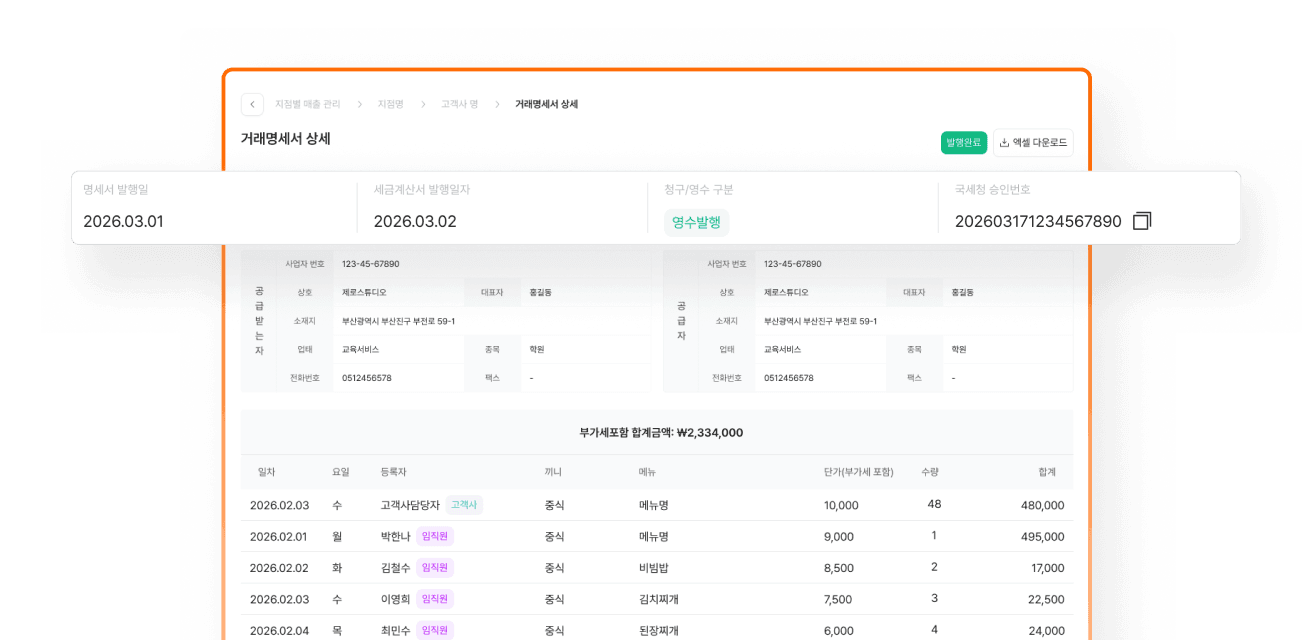Click 제로스튜디오 in the 공급자 table

point(786,292)
